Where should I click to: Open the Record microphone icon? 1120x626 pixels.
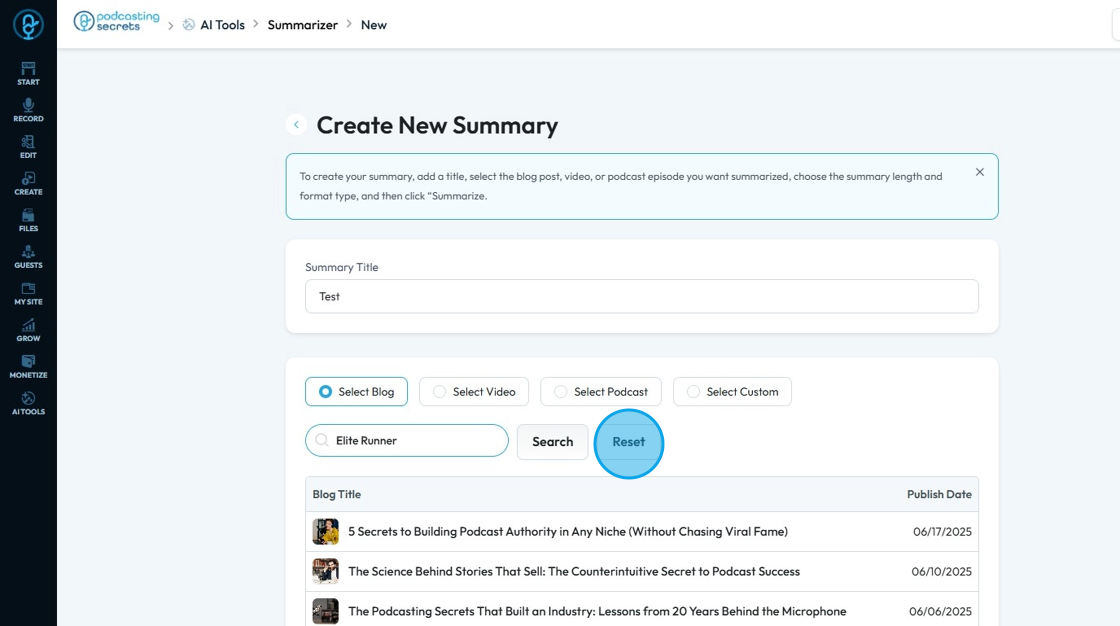coord(28,109)
